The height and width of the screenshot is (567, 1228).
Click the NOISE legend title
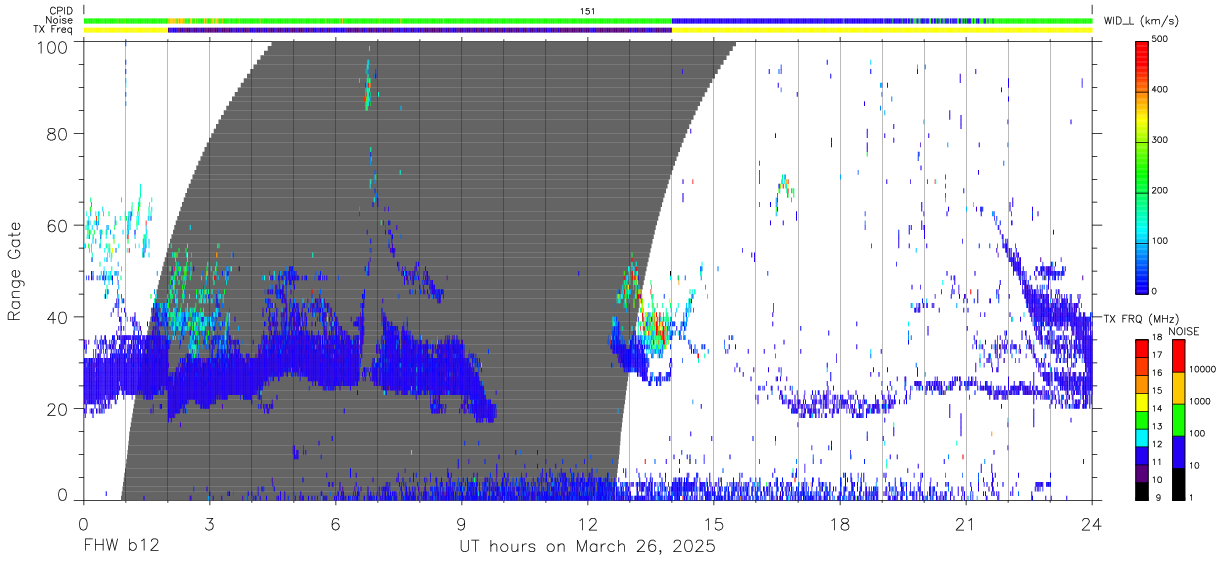tap(1183, 331)
